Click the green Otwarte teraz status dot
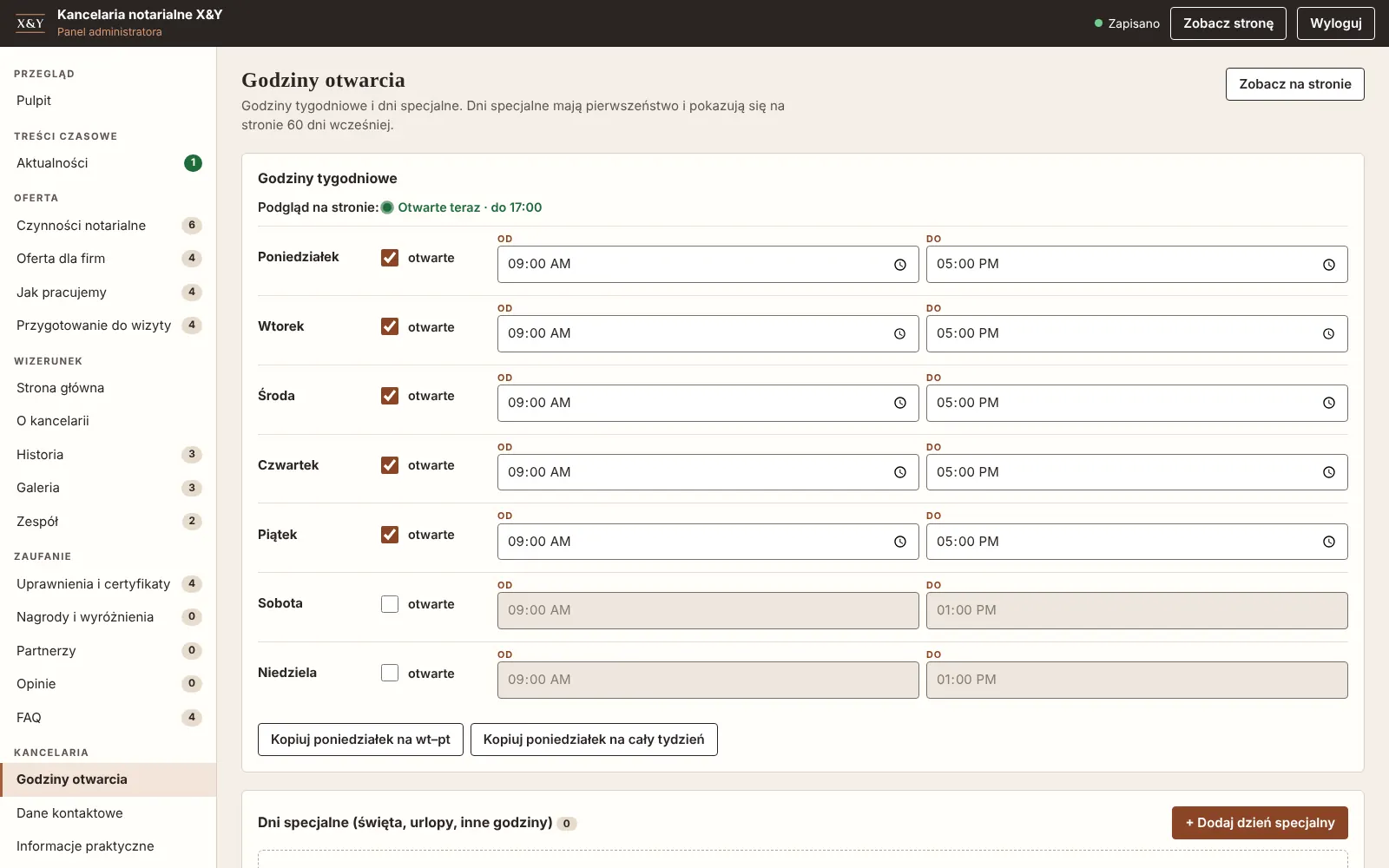The height and width of the screenshot is (868, 1389). pos(387,207)
